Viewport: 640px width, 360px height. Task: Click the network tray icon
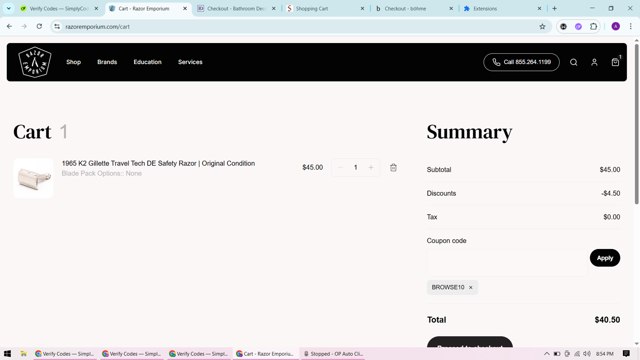tap(577, 353)
